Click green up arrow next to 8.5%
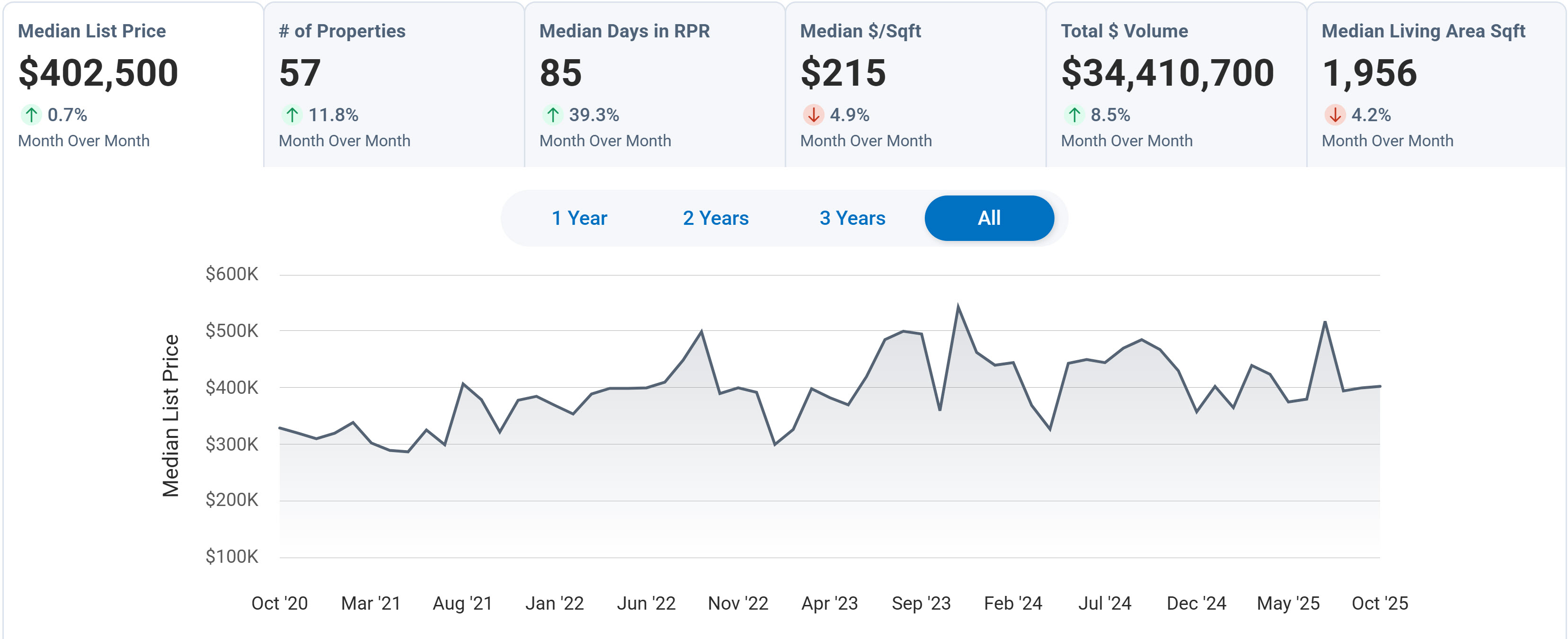Viewport: 1568px width, 639px height. [x=1074, y=115]
